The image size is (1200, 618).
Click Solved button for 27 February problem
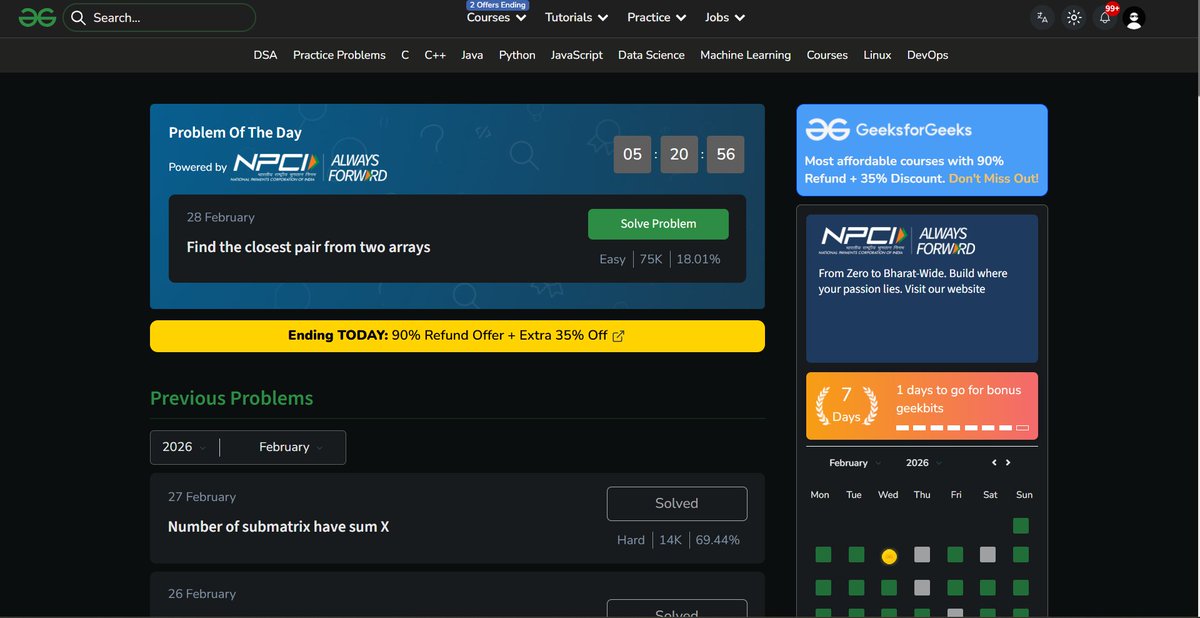point(676,503)
